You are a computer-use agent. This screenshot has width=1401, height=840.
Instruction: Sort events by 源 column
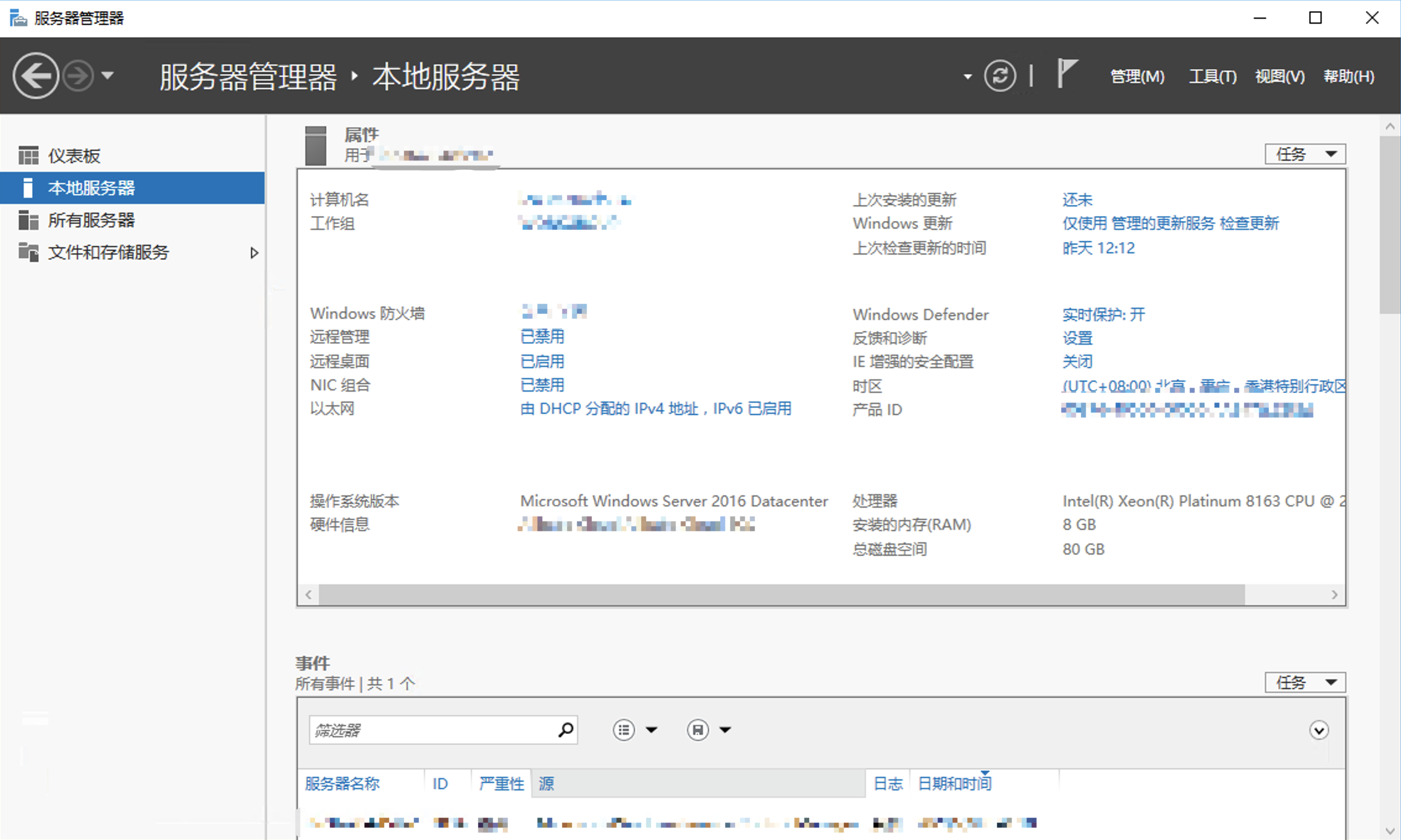pos(698,783)
